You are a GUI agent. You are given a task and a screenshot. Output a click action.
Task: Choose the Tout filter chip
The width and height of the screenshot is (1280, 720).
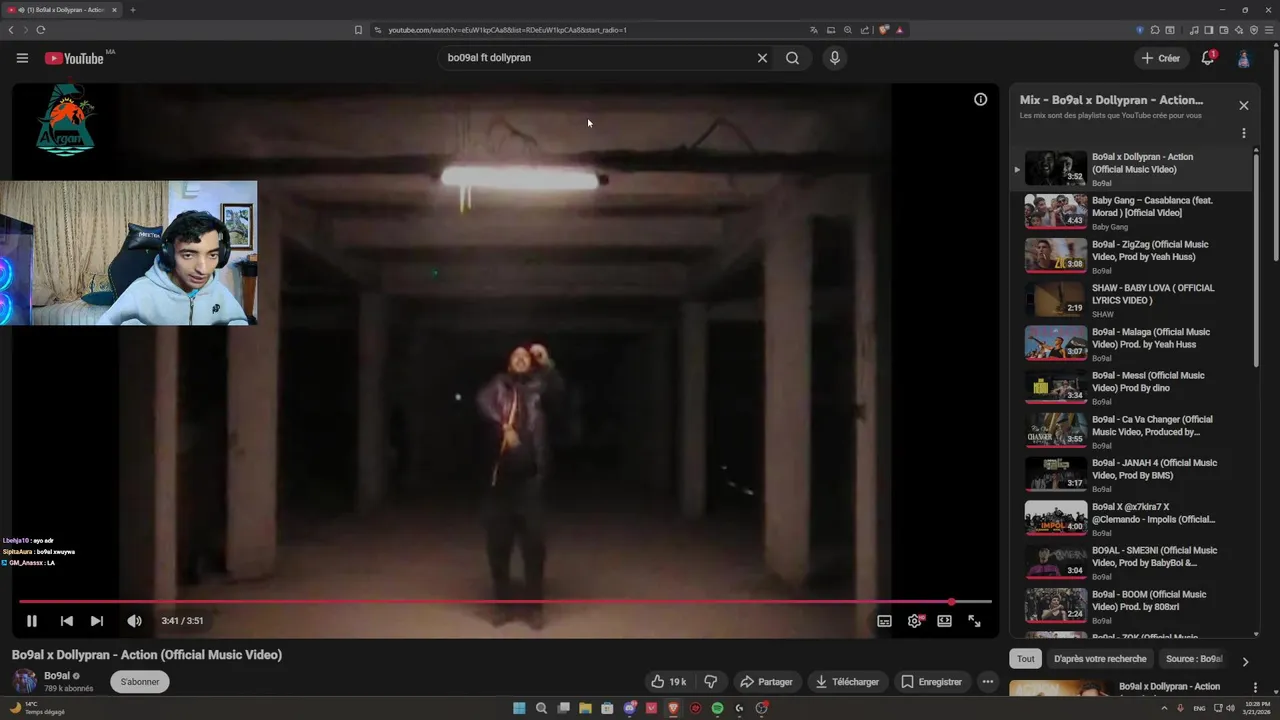(1026, 659)
